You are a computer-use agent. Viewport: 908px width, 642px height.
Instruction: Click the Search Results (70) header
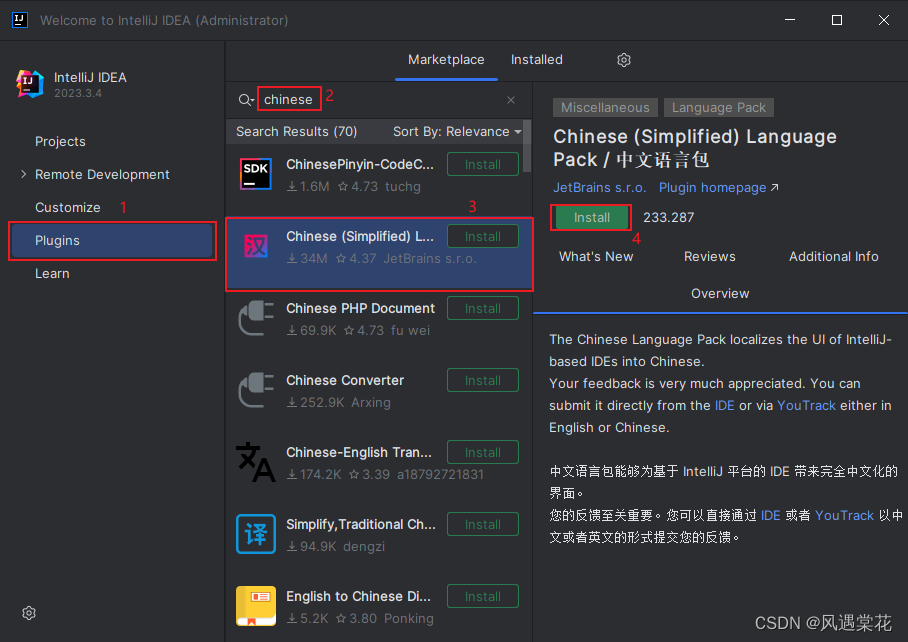click(296, 131)
